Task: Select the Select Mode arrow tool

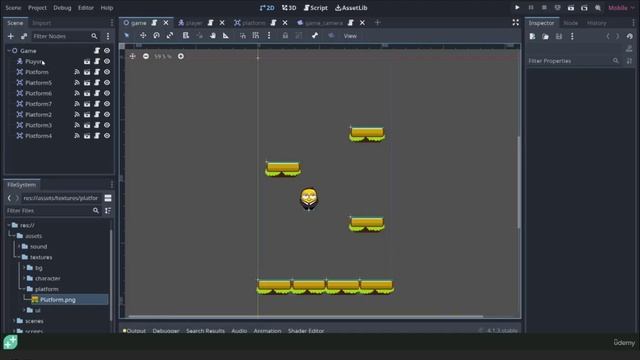Action: (127, 36)
